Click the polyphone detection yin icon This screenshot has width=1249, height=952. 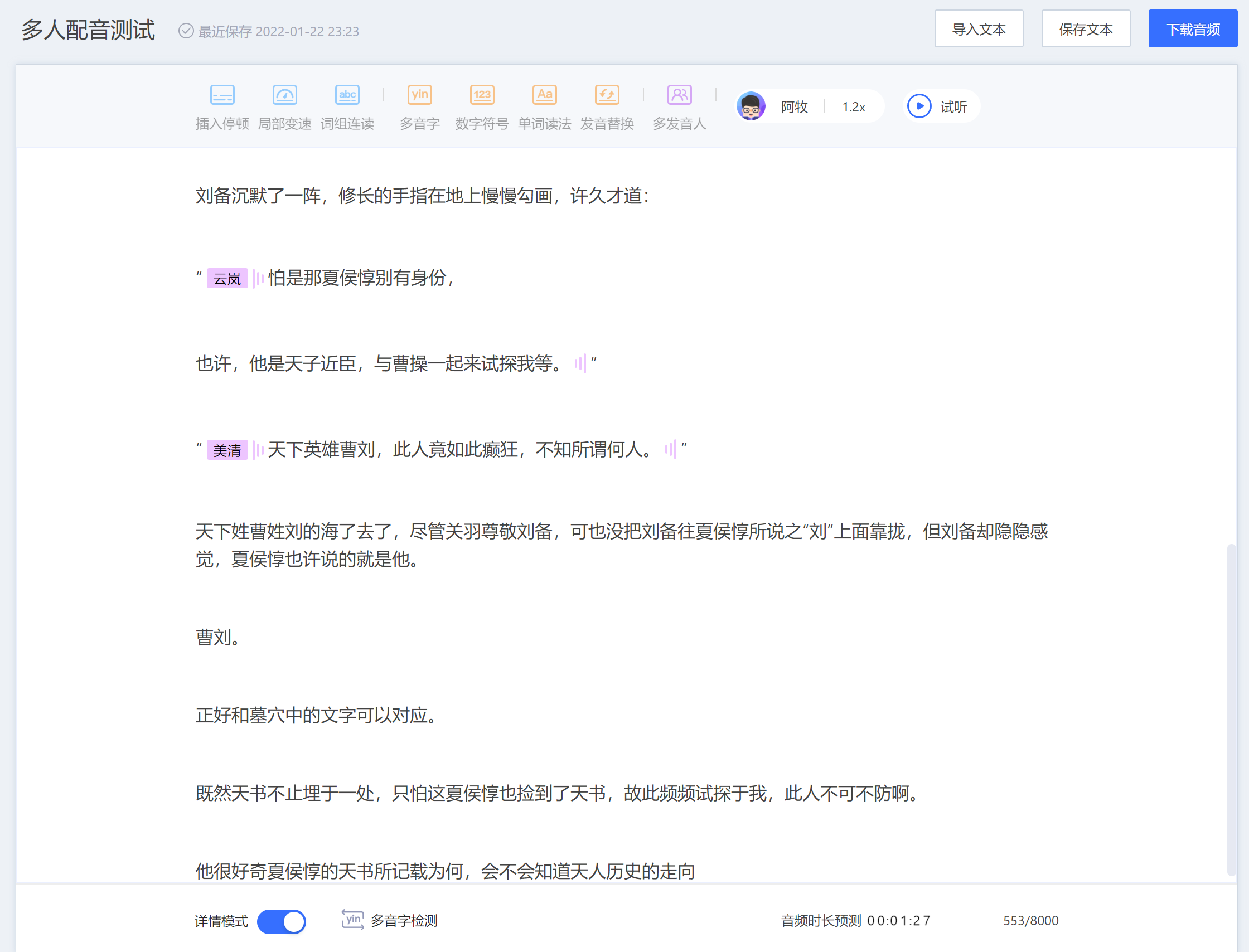pyautogui.click(x=352, y=920)
